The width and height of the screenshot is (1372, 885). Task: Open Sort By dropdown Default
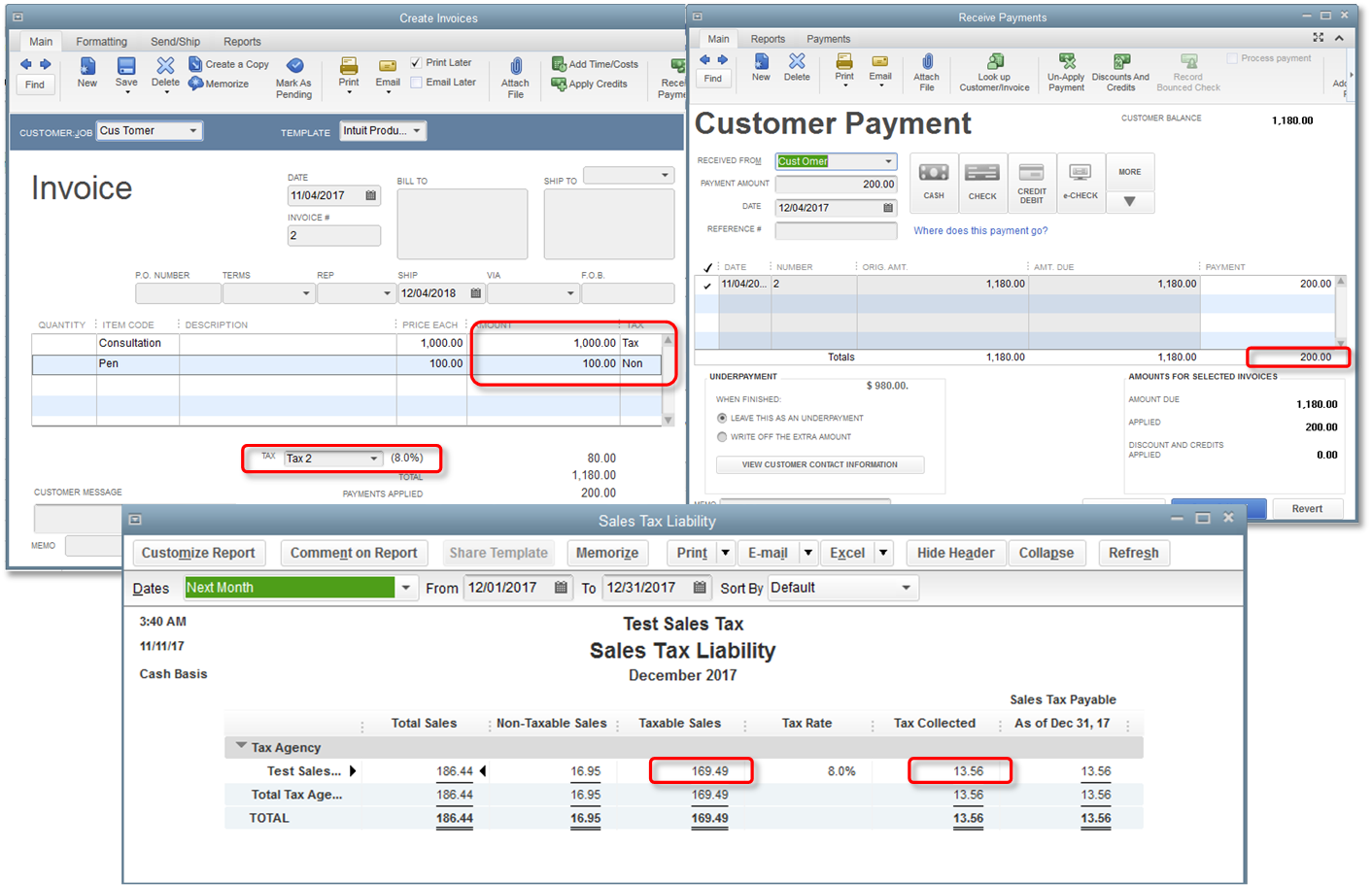point(906,588)
